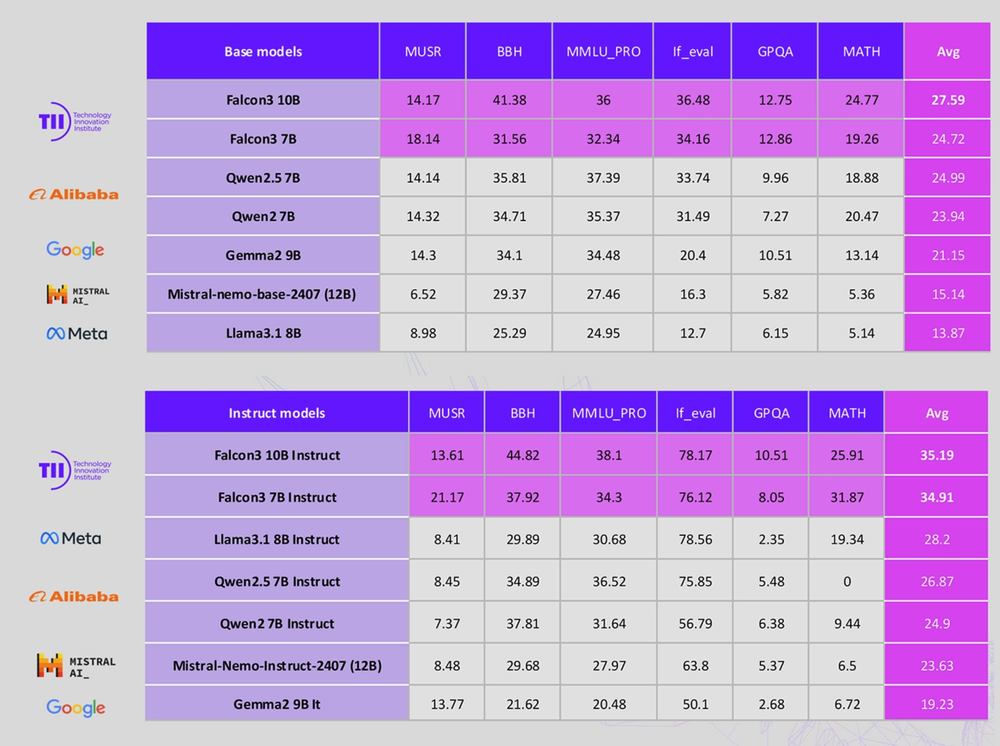Screen dimensions: 1000x746
Task: Click the 56.79 If_eval score of Qwen2 7B Instruct
Action: (x=695, y=624)
